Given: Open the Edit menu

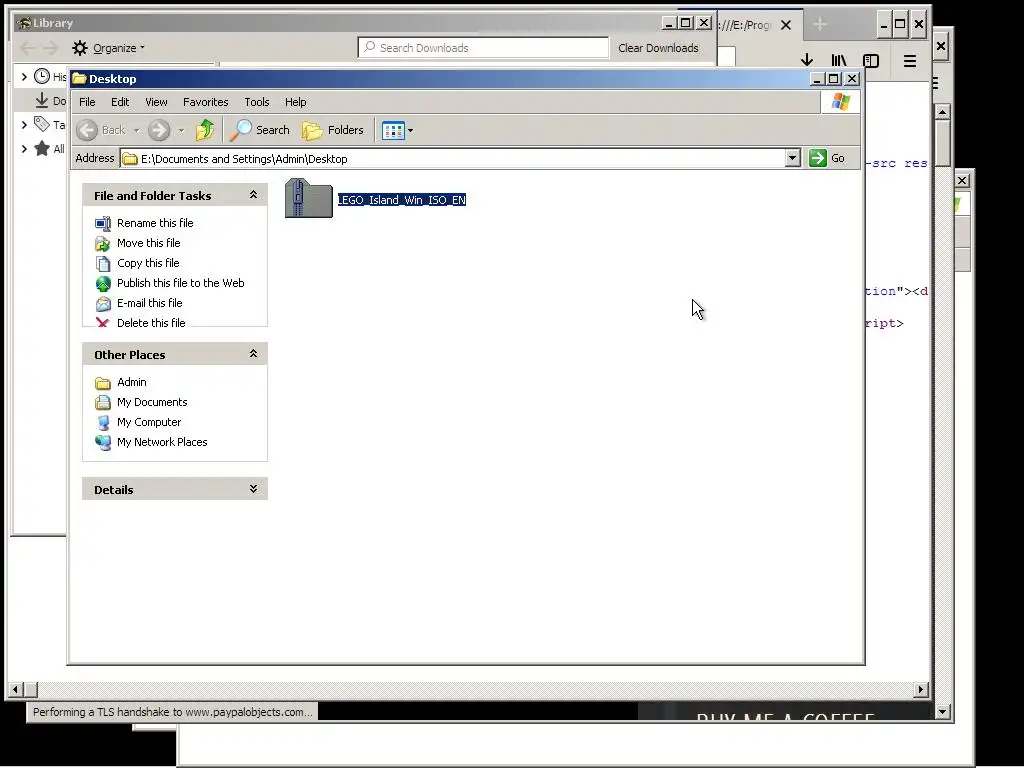Looking at the screenshot, I should pyautogui.click(x=120, y=102).
